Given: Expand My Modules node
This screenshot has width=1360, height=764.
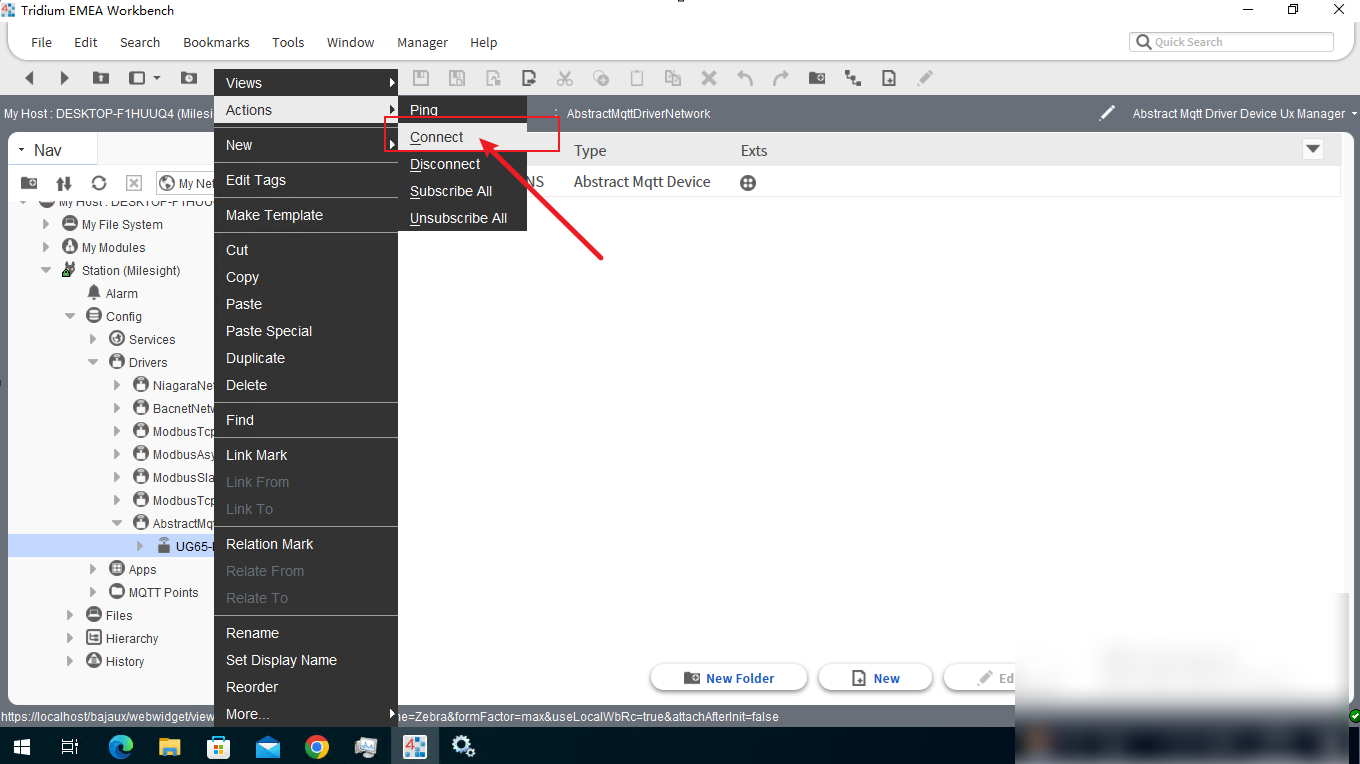Looking at the screenshot, I should click(x=46, y=248).
